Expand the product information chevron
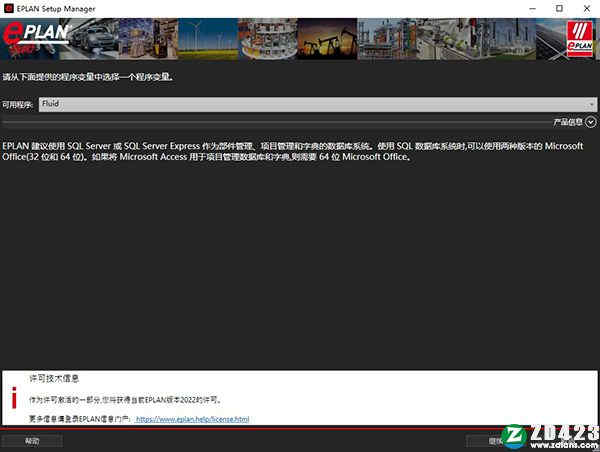The image size is (600, 452). [x=591, y=122]
